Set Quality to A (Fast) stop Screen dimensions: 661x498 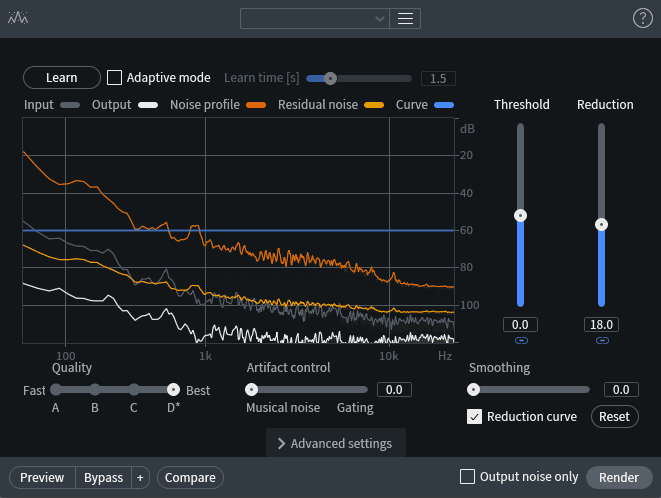[56, 390]
